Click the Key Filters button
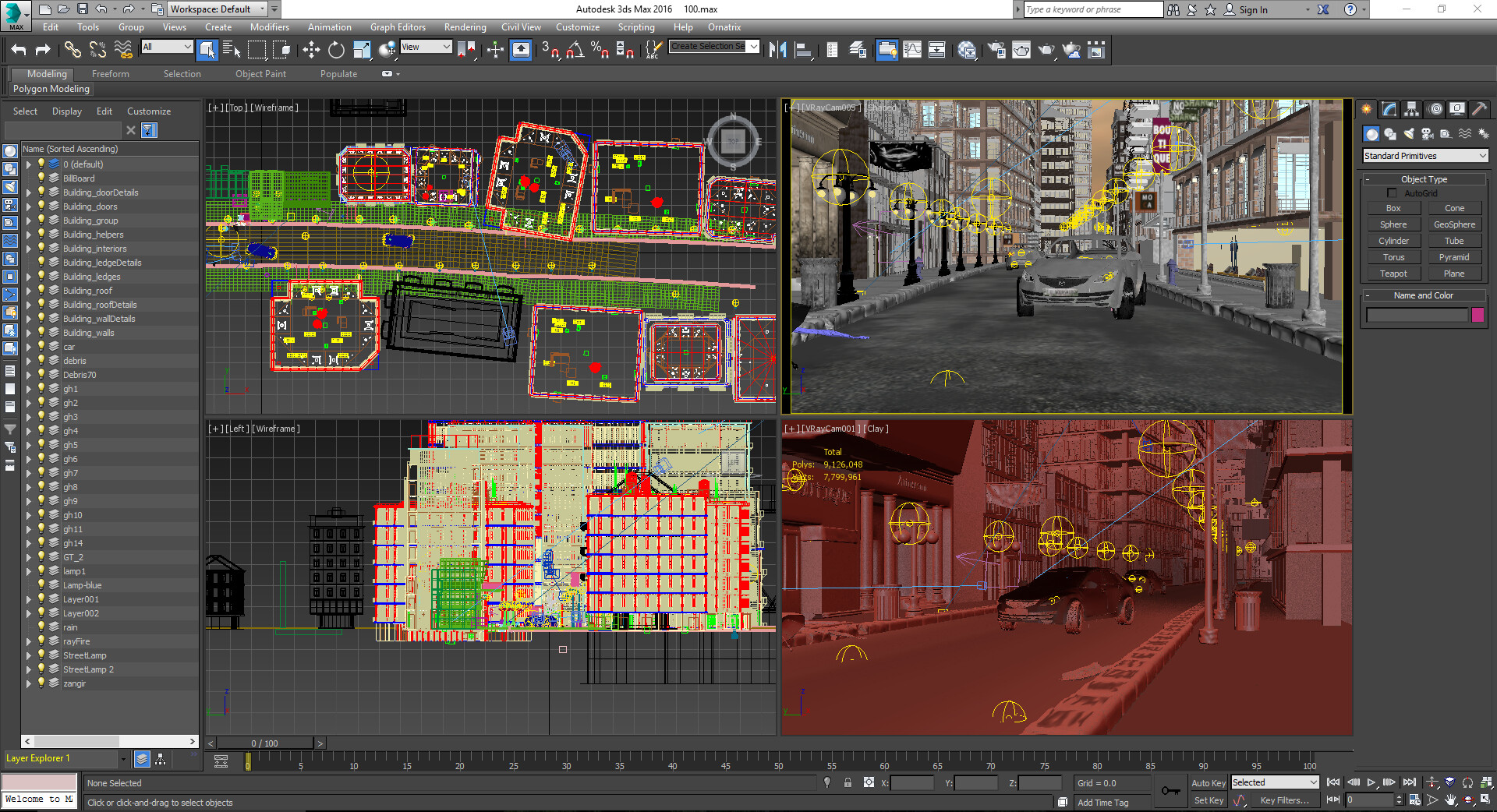The height and width of the screenshot is (812, 1497). (1284, 800)
